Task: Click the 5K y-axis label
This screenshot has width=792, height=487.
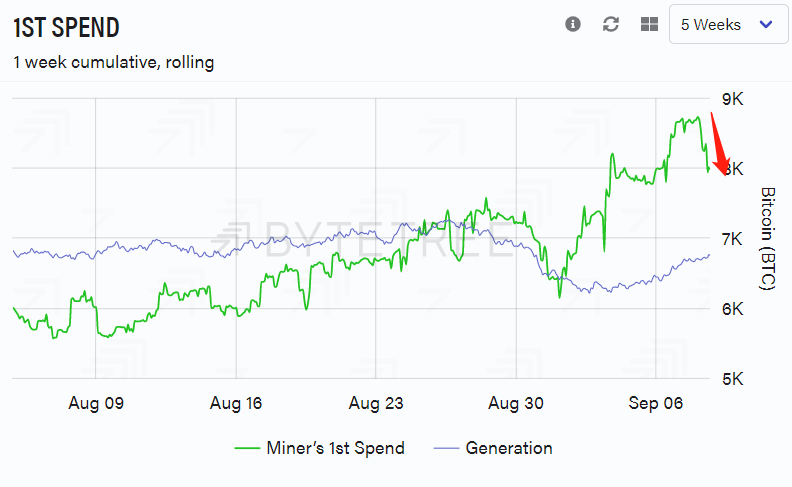Action: click(732, 379)
